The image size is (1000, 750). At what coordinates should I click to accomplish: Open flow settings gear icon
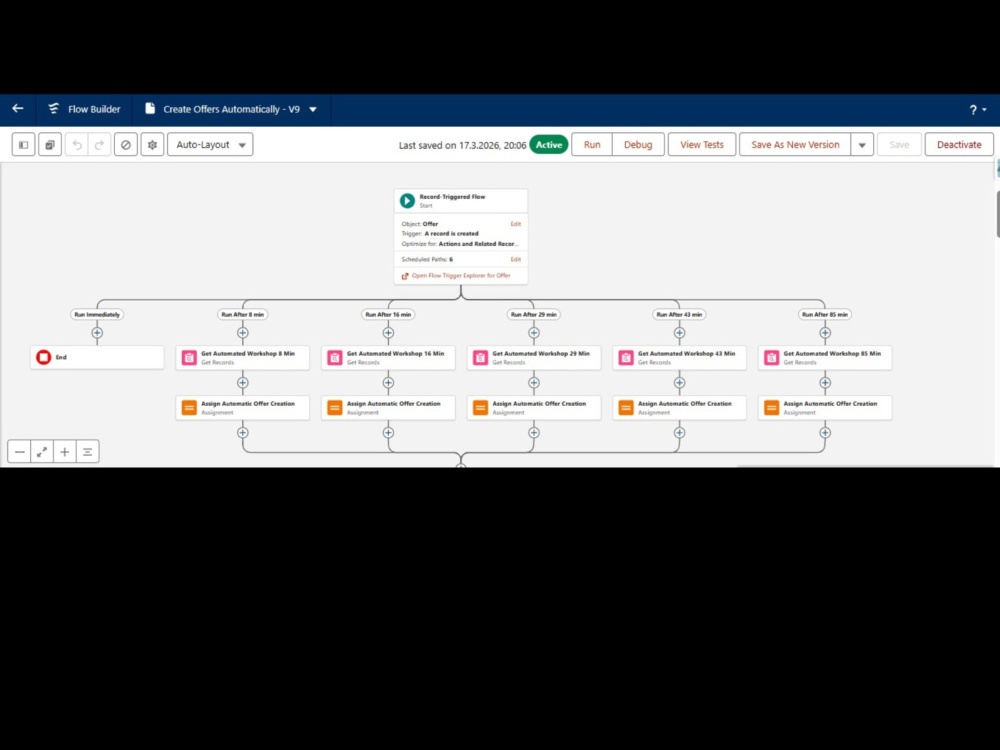click(152, 145)
